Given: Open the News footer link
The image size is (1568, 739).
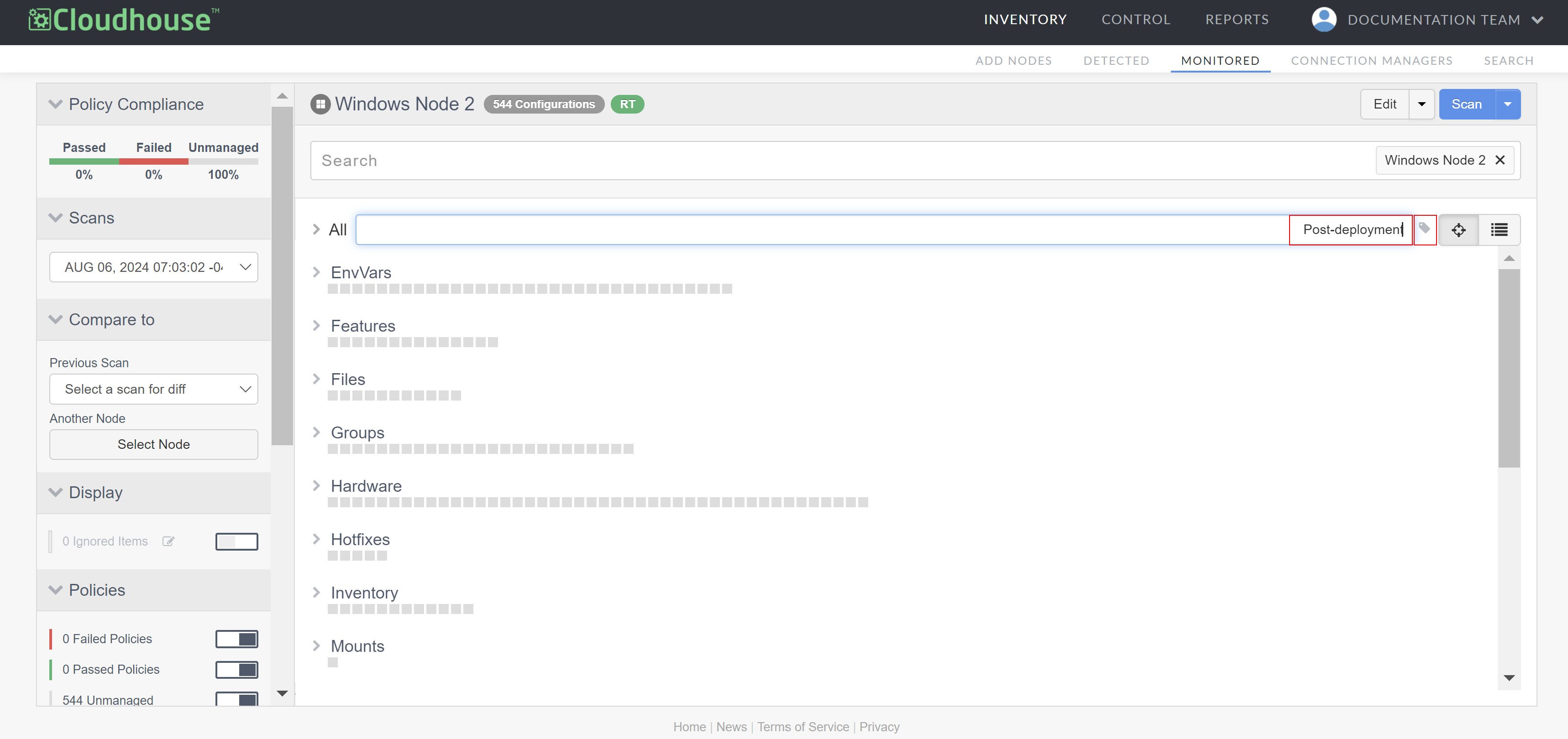Looking at the screenshot, I should click(731, 727).
